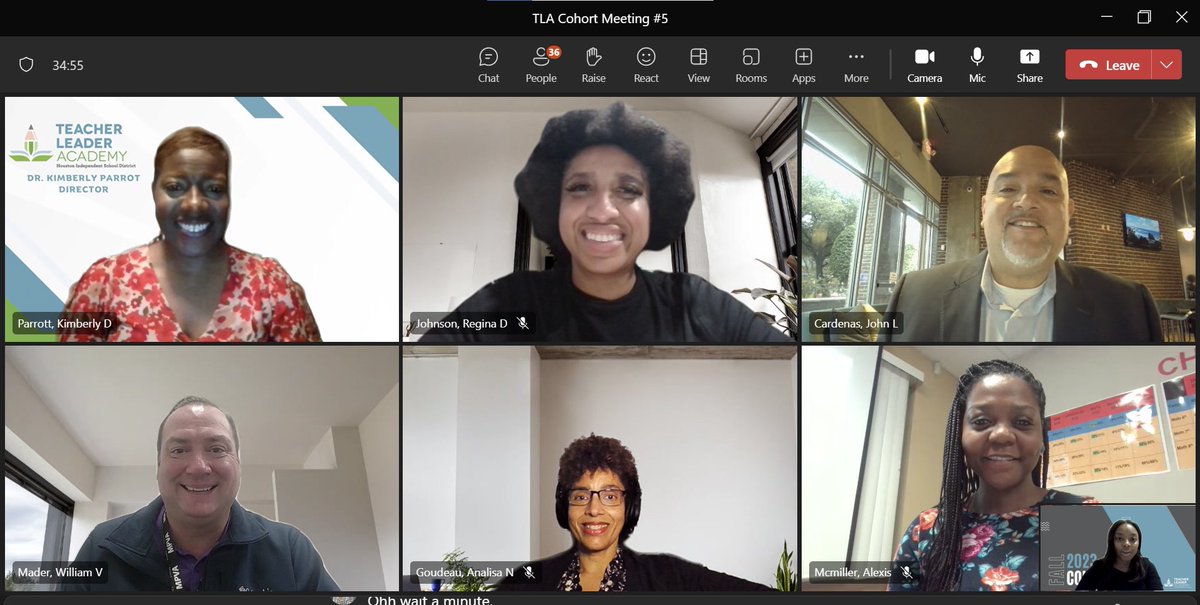
Task: Click the shield security icon
Action: 27,65
